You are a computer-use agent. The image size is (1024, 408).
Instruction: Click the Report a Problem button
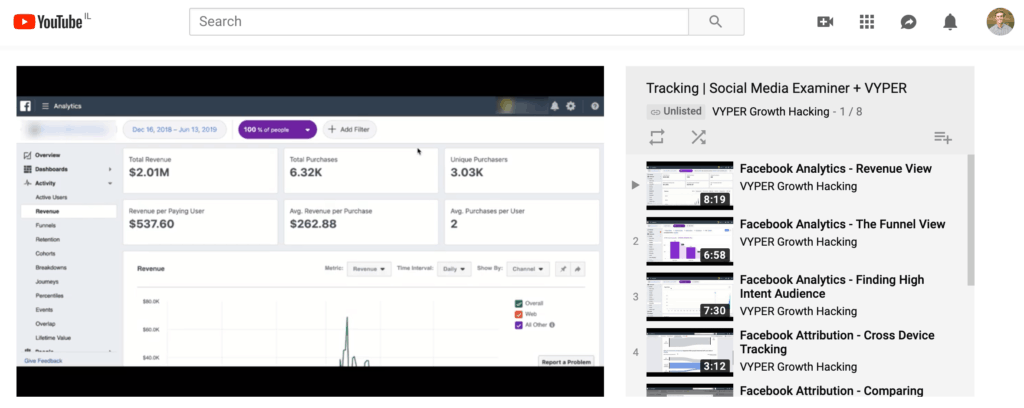566,362
